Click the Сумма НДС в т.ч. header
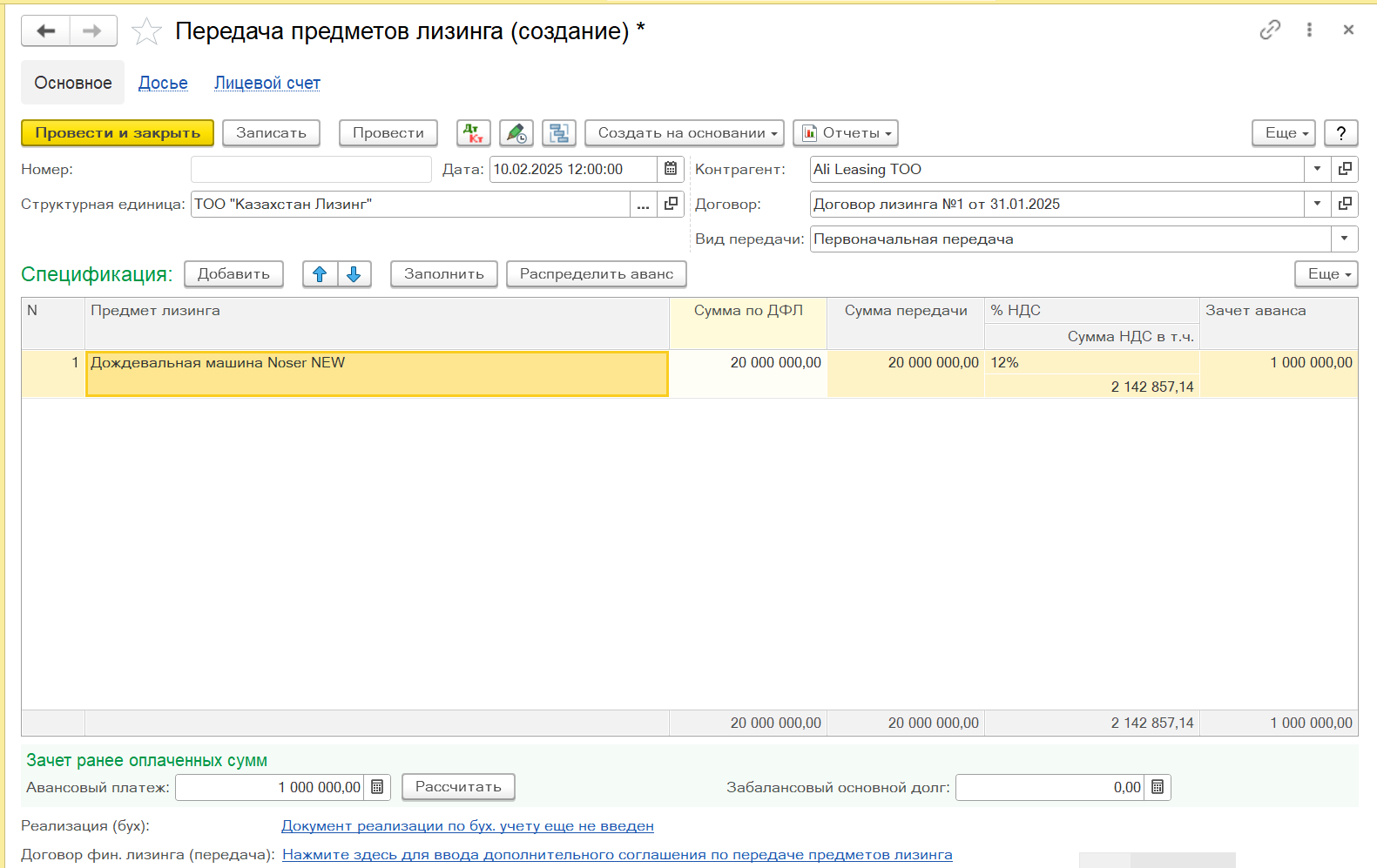 click(x=1092, y=337)
